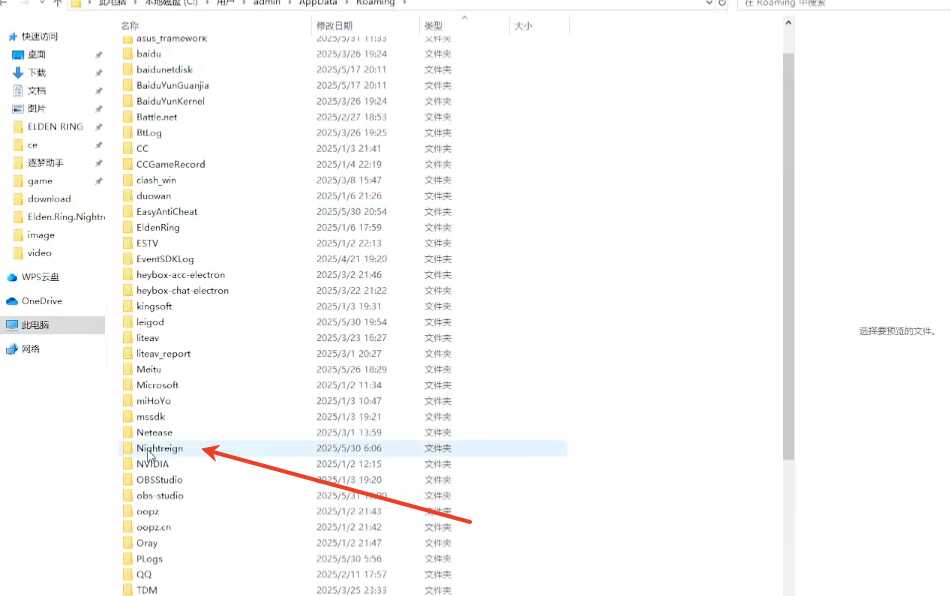Select the EasyAntiCheat folder
The width and height of the screenshot is (951, 596).
(x=166, y=211)
